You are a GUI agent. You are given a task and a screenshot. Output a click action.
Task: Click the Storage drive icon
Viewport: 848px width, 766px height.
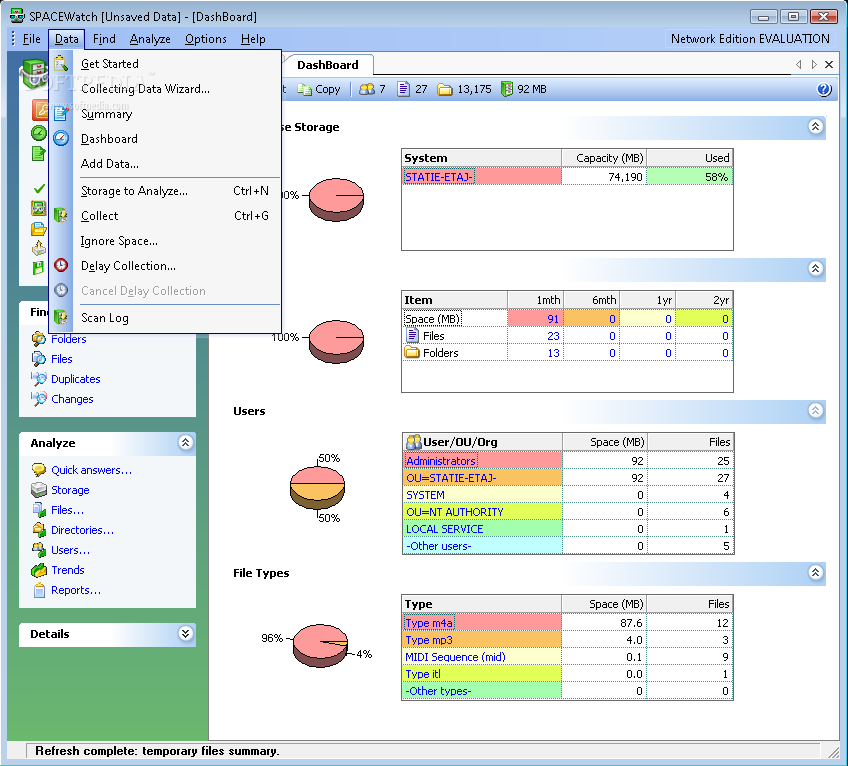pos(38,490)
